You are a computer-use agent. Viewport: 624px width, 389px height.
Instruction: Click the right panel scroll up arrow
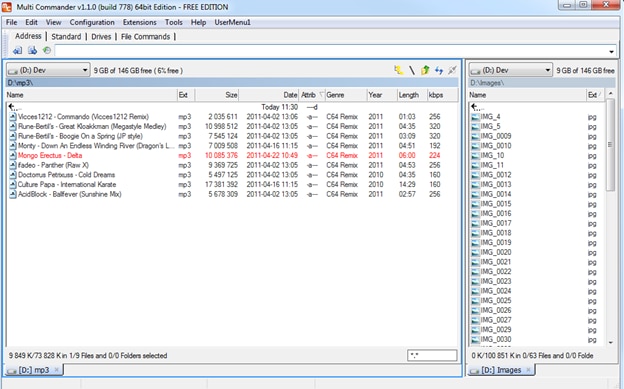[610, 94]
